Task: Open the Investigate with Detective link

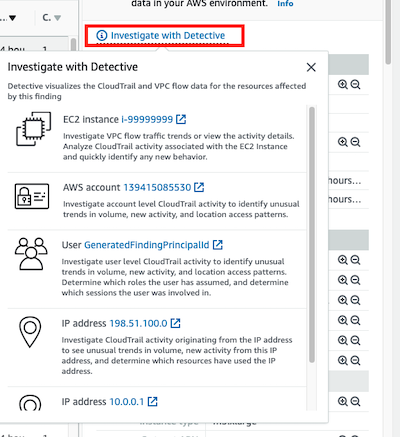Action: pos(168,35)
